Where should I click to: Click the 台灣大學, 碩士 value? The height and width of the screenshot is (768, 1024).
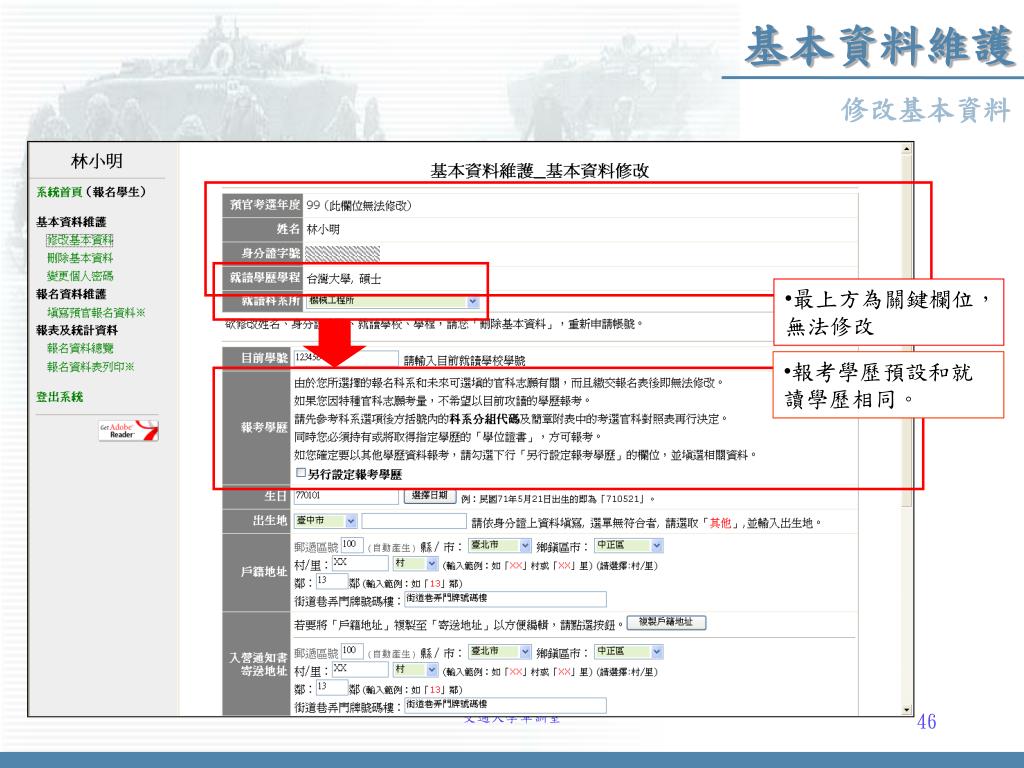click(344, 279)
